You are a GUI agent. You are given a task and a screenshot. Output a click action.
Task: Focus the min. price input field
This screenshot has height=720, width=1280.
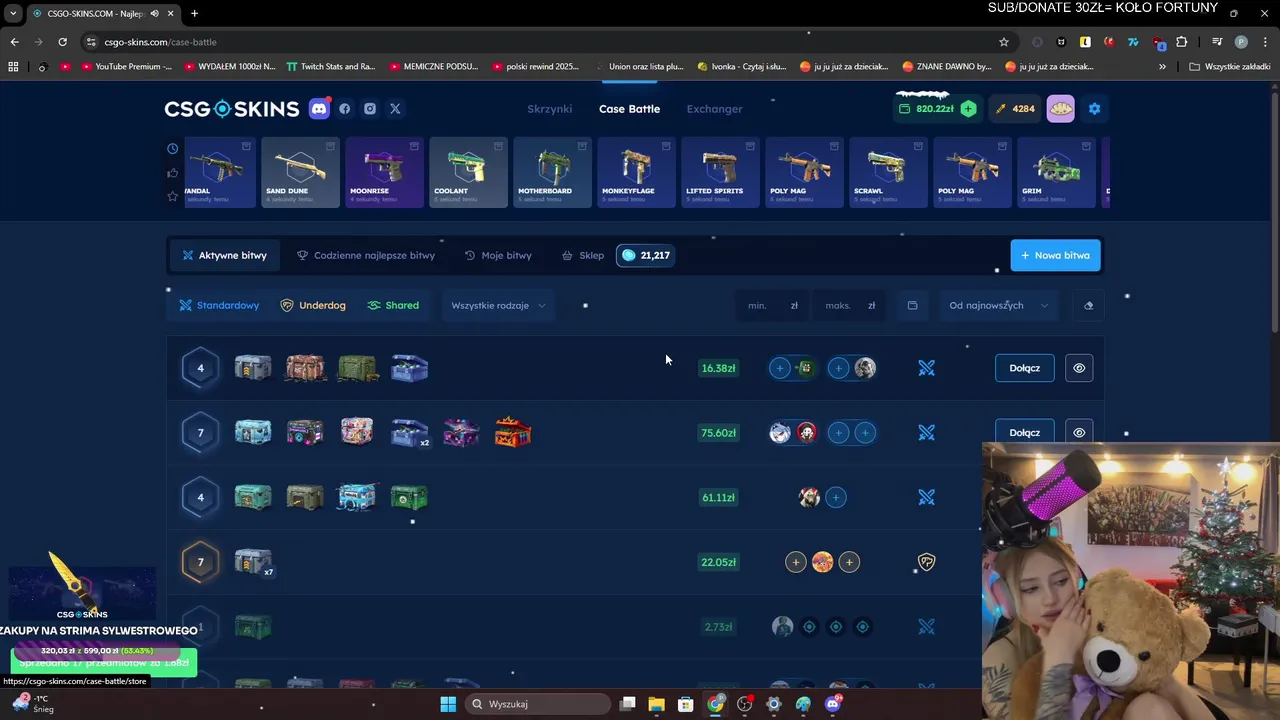(772, 305)
